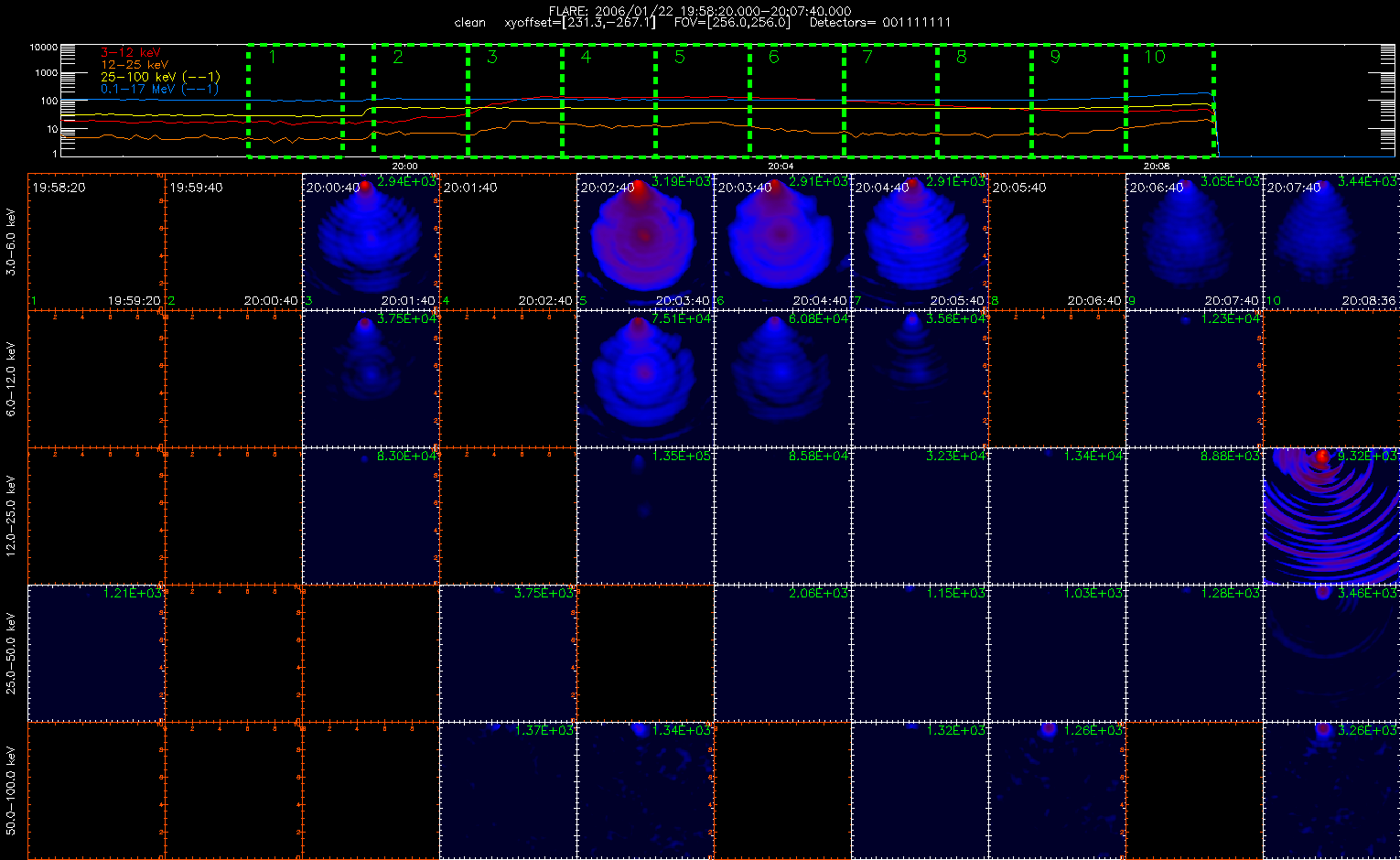The width and height of the screenshot is (1400, 860).
Task: Click the '20:01:40' start time label
Action: [470, 188]
